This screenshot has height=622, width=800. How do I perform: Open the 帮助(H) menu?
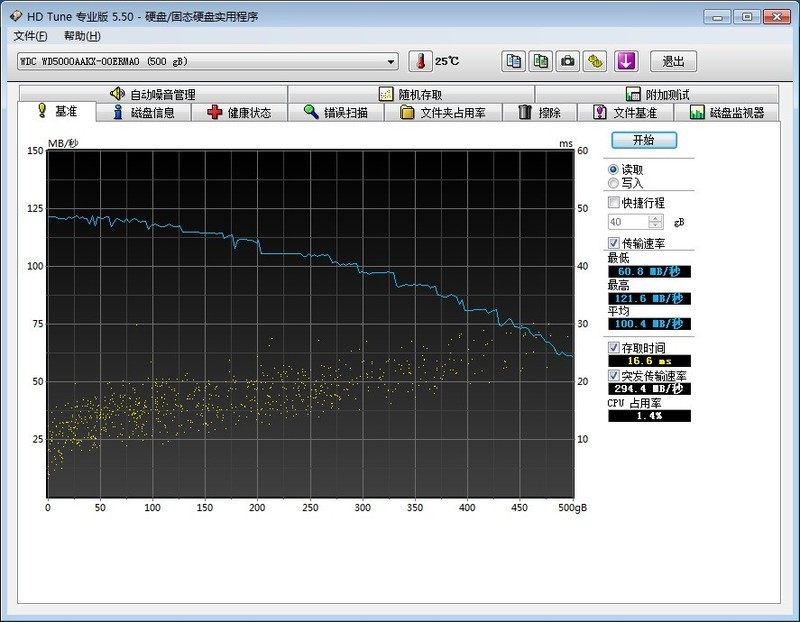[x=82, y=36]
